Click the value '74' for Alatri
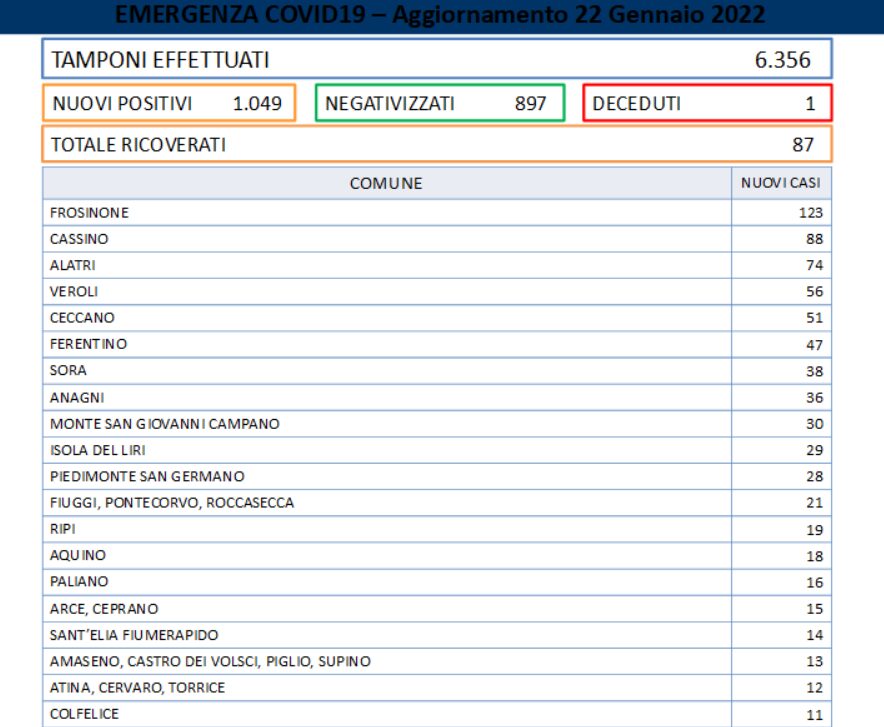 point(815,265)
